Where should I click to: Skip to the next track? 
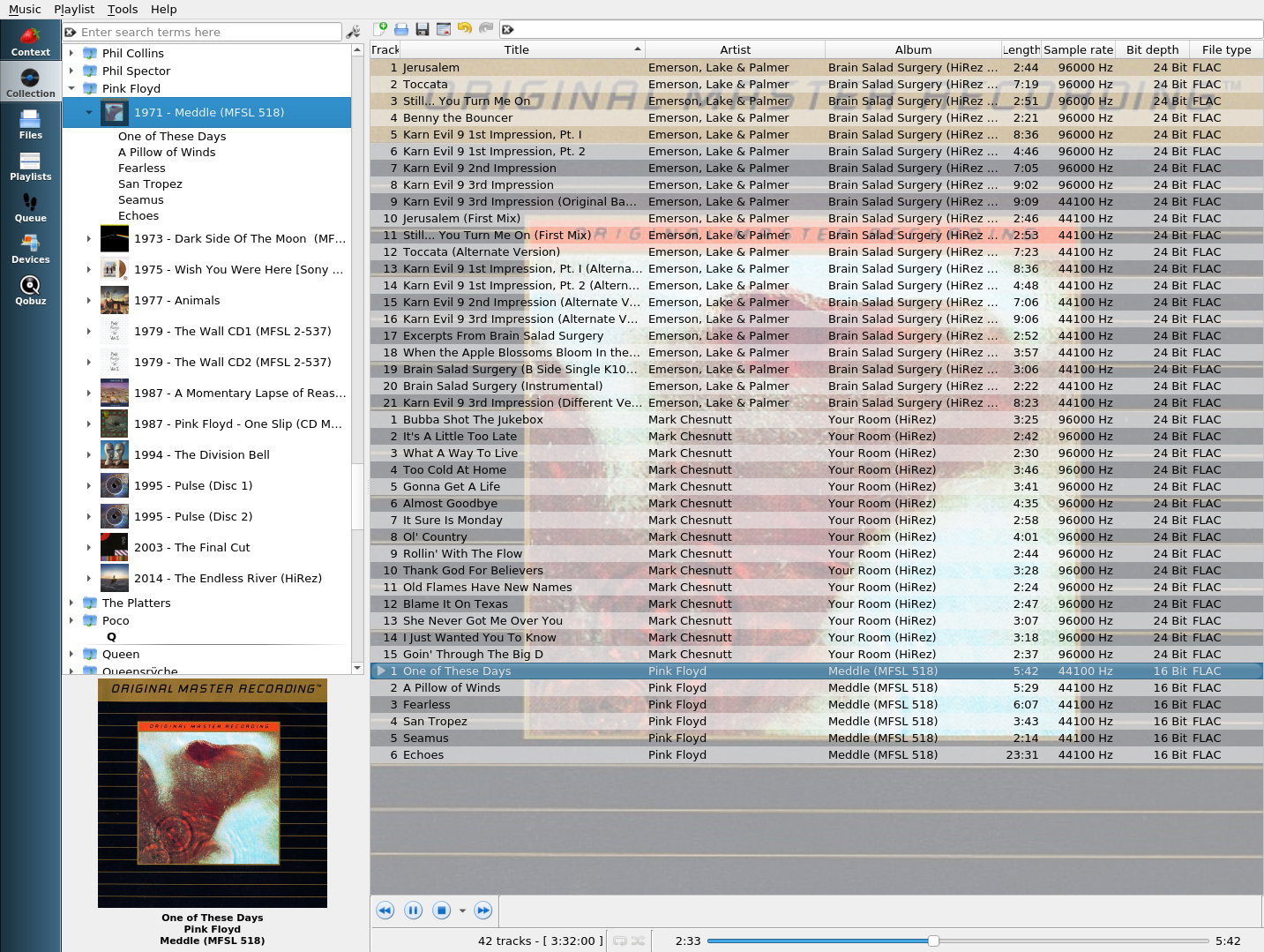tap(483, 911)
